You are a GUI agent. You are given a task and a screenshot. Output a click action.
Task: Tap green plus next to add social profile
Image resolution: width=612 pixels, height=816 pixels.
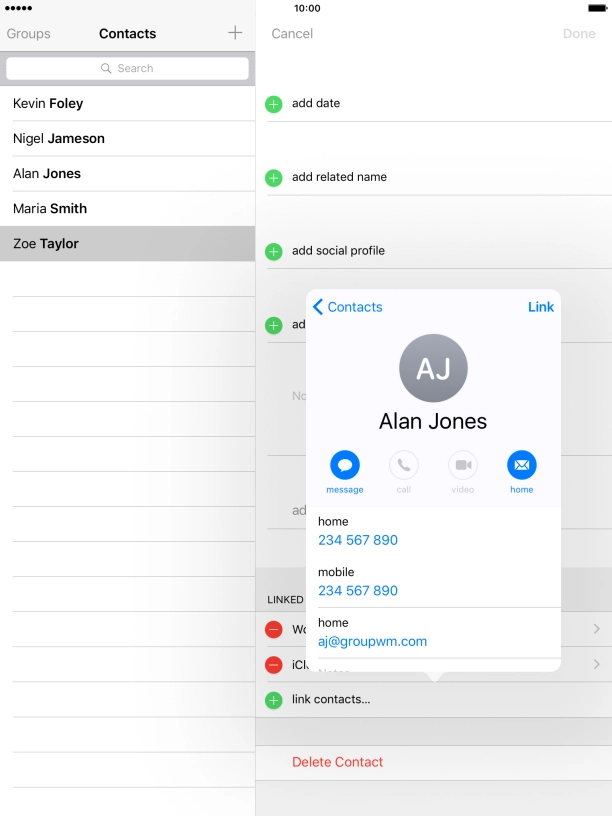pyautogui.click(x=273, y=251)
